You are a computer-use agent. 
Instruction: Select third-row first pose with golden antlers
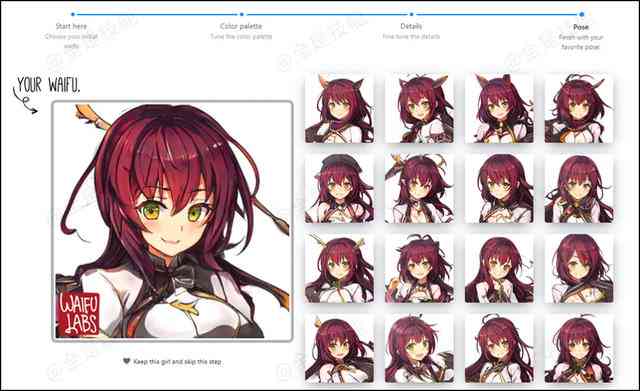[x=339, y=268]
